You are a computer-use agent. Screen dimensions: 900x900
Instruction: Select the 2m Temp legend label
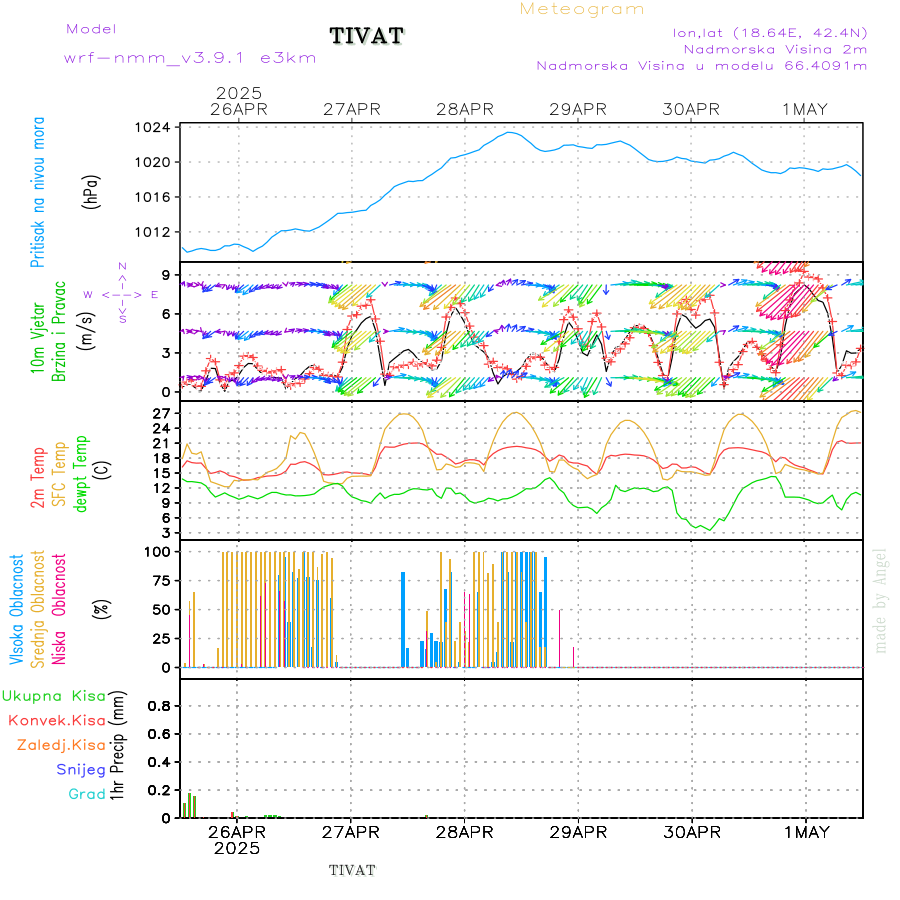38,478
